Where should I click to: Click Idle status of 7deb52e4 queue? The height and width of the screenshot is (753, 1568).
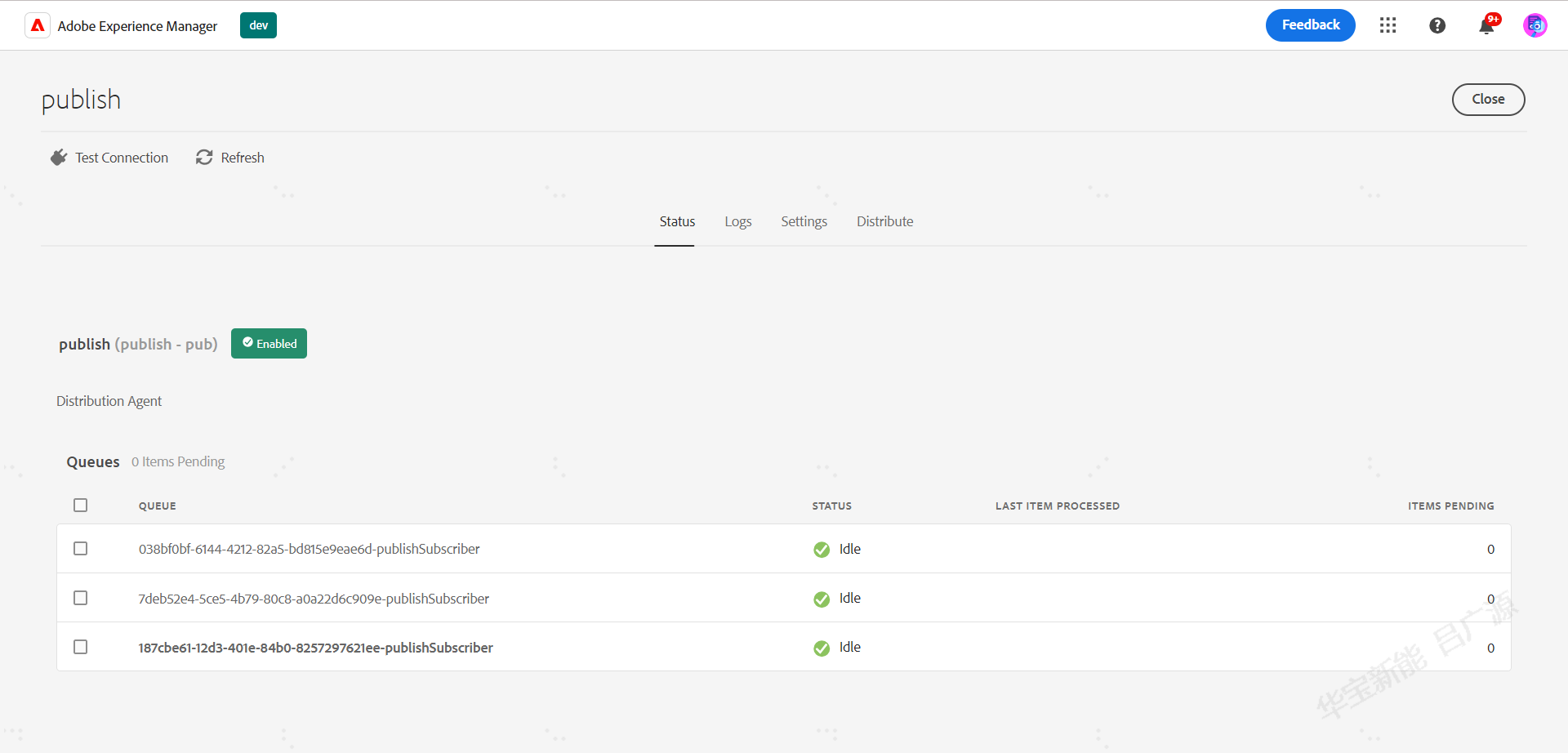(850, 598)
